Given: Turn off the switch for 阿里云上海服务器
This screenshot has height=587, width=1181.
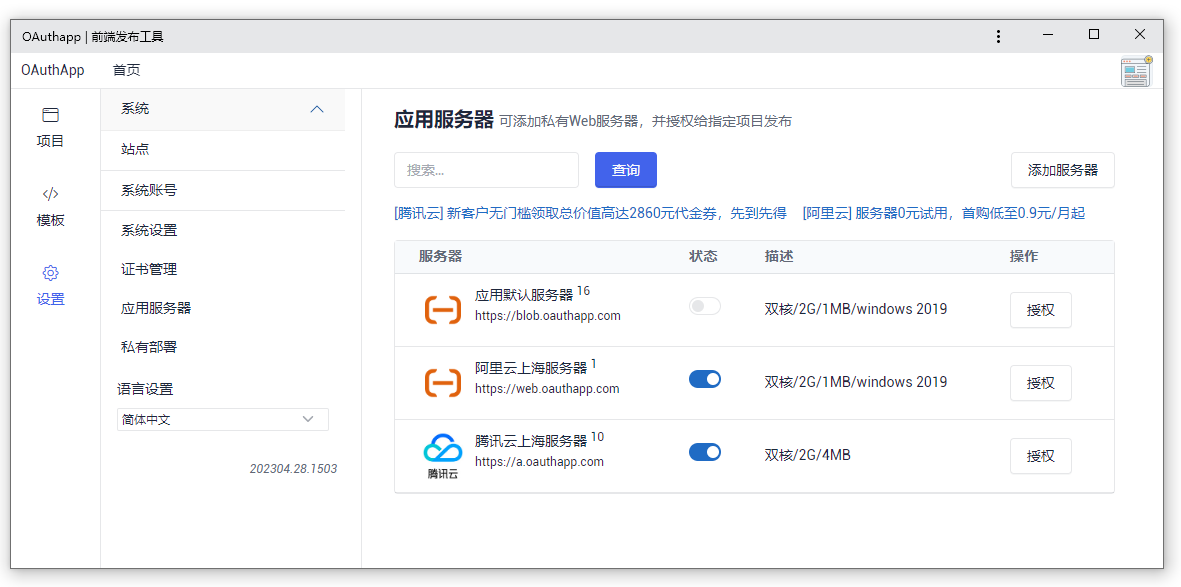Looking at the screenshot, I should [x=704, y=379].
